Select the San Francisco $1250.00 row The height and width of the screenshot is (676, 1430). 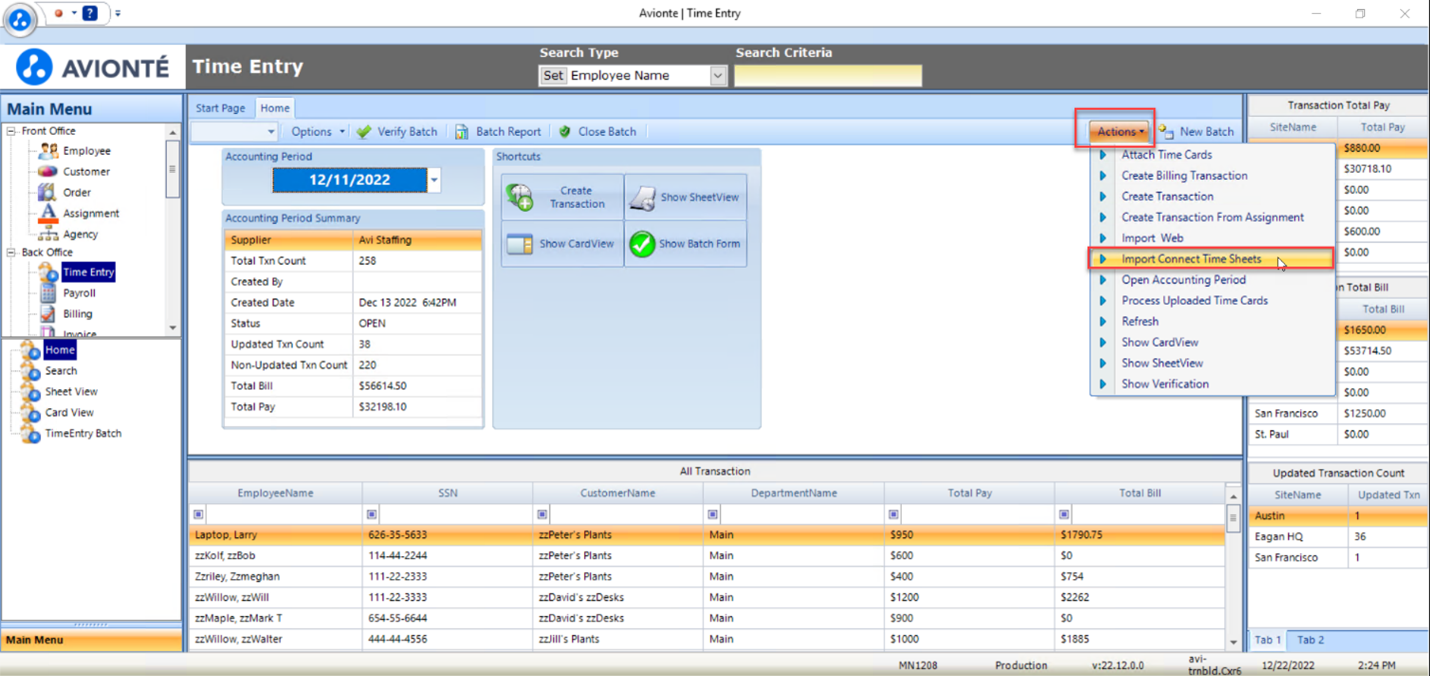click(x=1338, y=414)
